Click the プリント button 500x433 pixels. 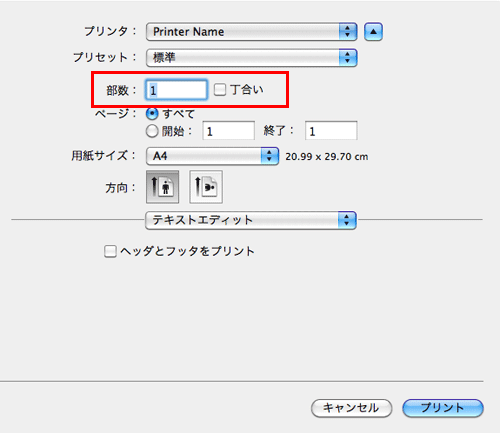(x=443, y=408)
